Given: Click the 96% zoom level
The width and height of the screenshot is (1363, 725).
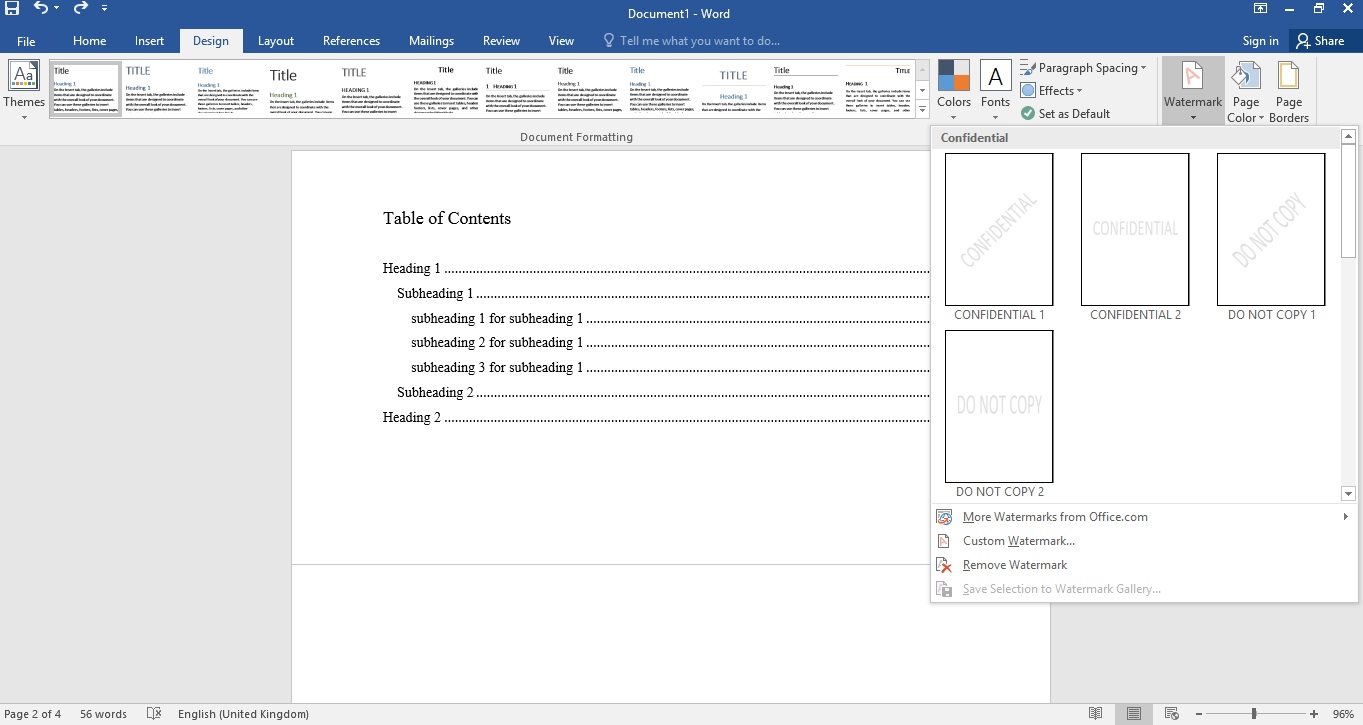Looking at the screenshot, I should coord(1343,714).
